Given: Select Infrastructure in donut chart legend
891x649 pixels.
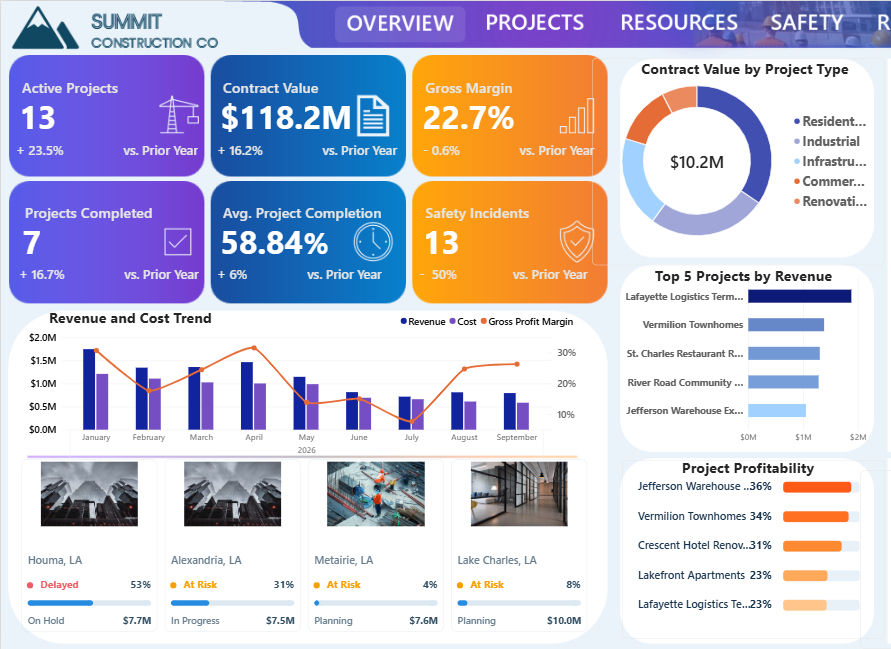Looking at the screenshot, I should click(830, 161).
